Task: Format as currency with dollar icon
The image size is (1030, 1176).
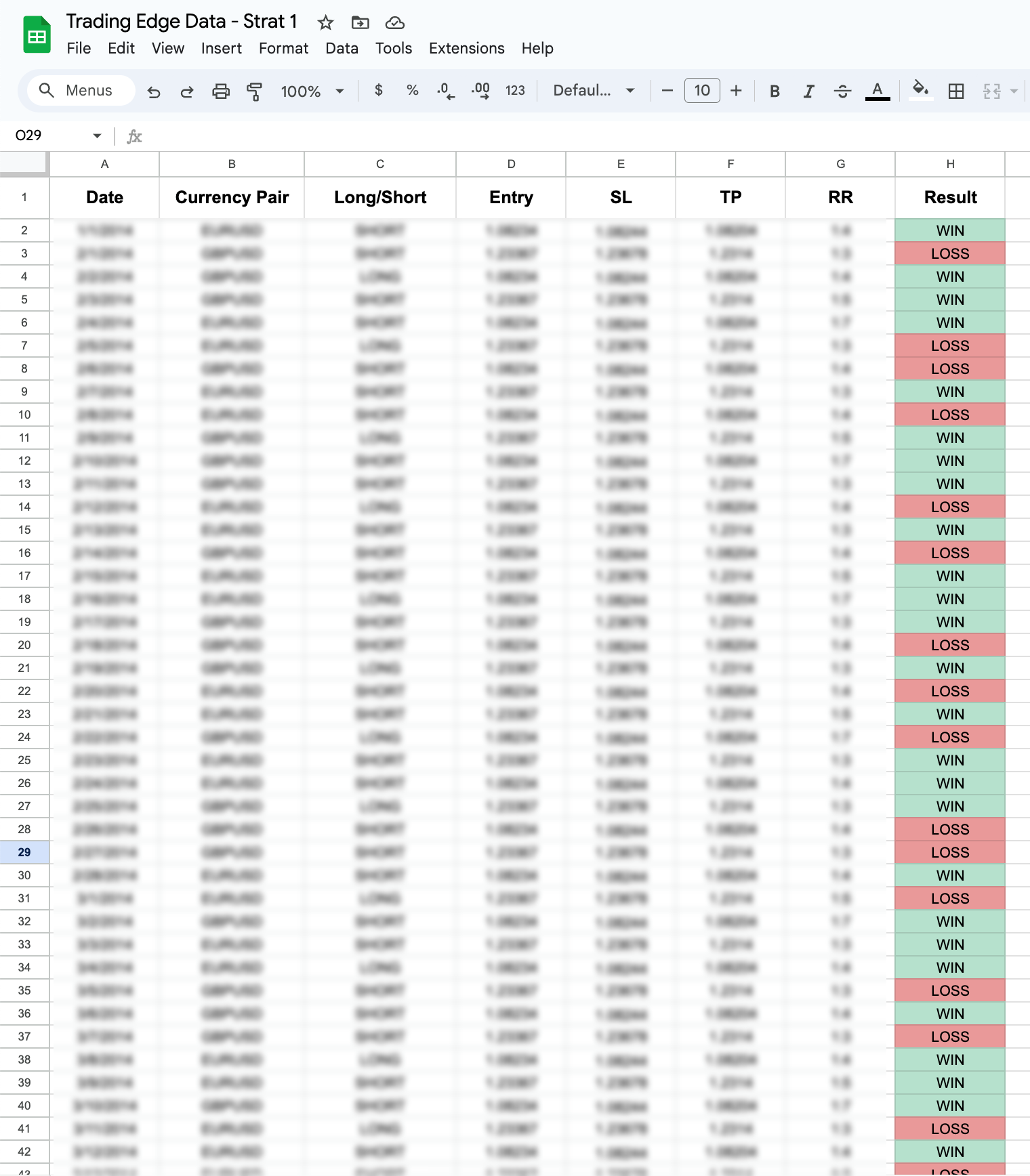Action: tap(379, 90)
